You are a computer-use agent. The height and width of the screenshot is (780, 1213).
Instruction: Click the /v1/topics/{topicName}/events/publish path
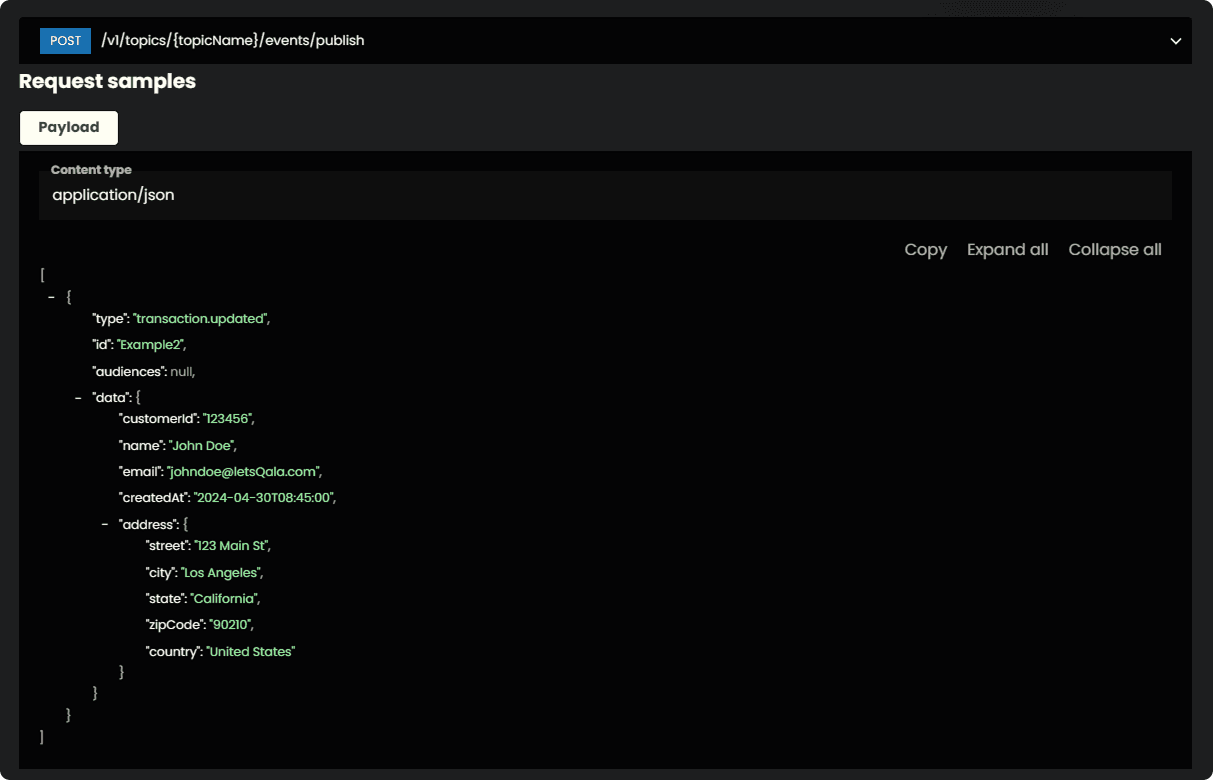(232, 41)
